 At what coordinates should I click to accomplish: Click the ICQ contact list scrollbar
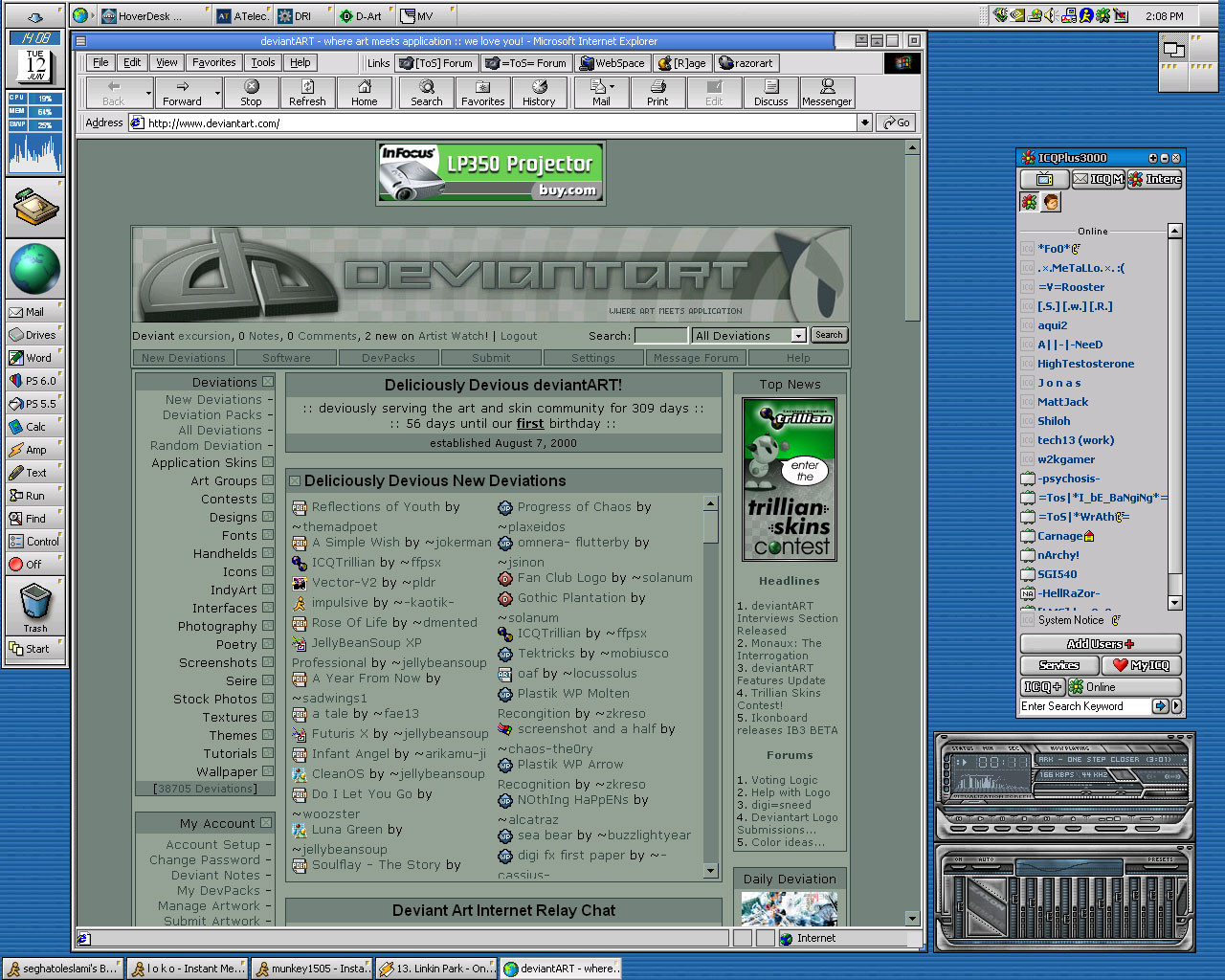click(1175, 416)
